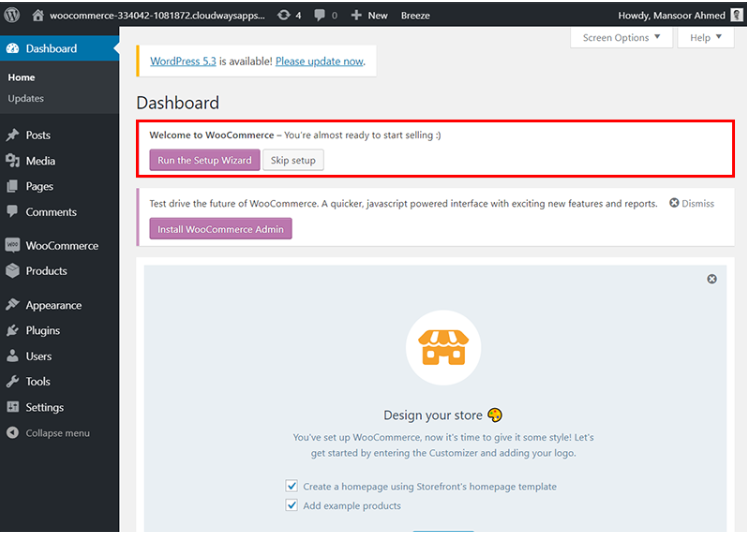Click the Skip setup button
Screen dimensions: 747x536
(x=293, y=160)
